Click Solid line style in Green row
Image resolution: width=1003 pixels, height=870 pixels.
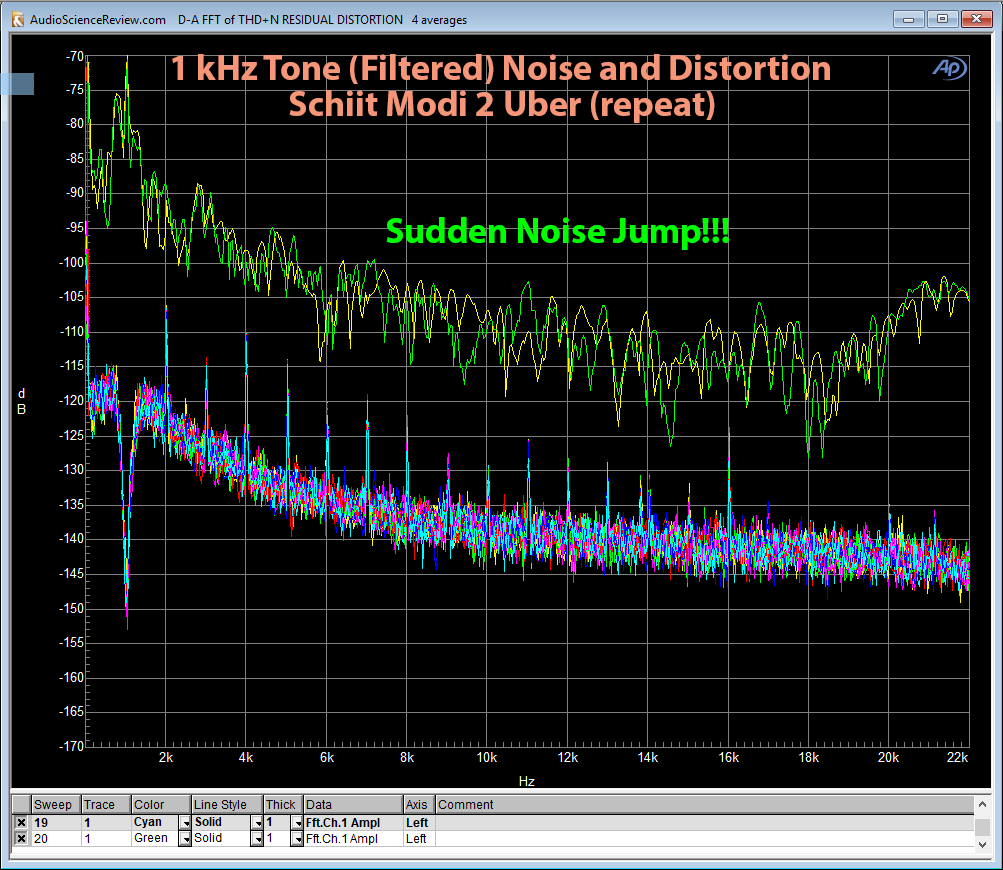click(x=221, y=839)
